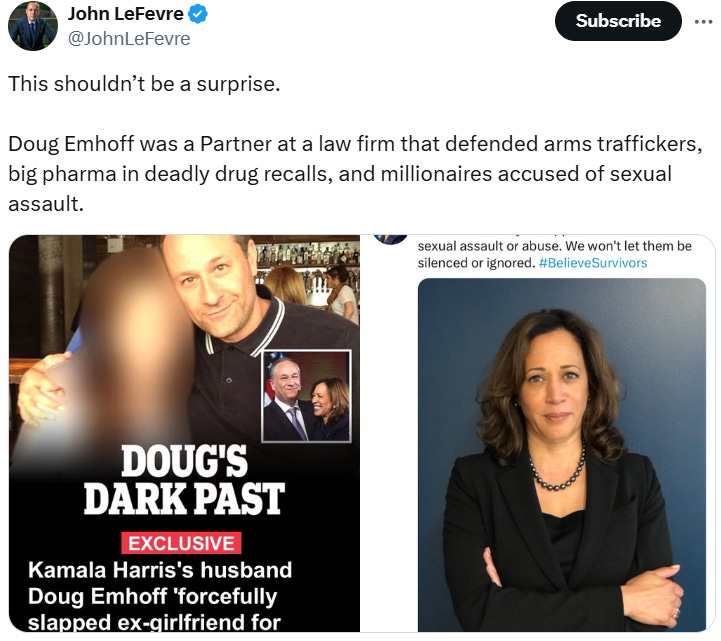Click the blue verified checkmark badge

198,14
